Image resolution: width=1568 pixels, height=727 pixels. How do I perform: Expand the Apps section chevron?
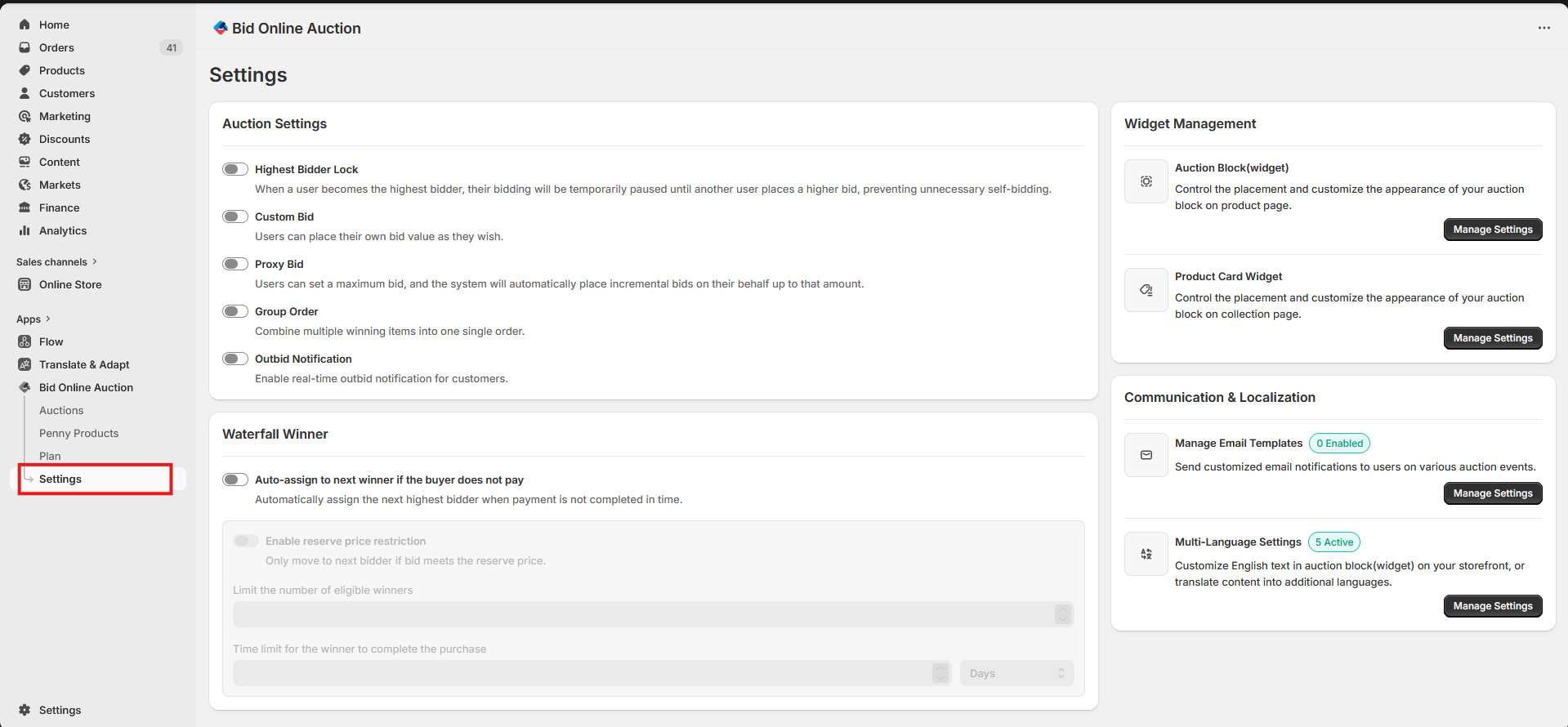click(x=48, y=319)
